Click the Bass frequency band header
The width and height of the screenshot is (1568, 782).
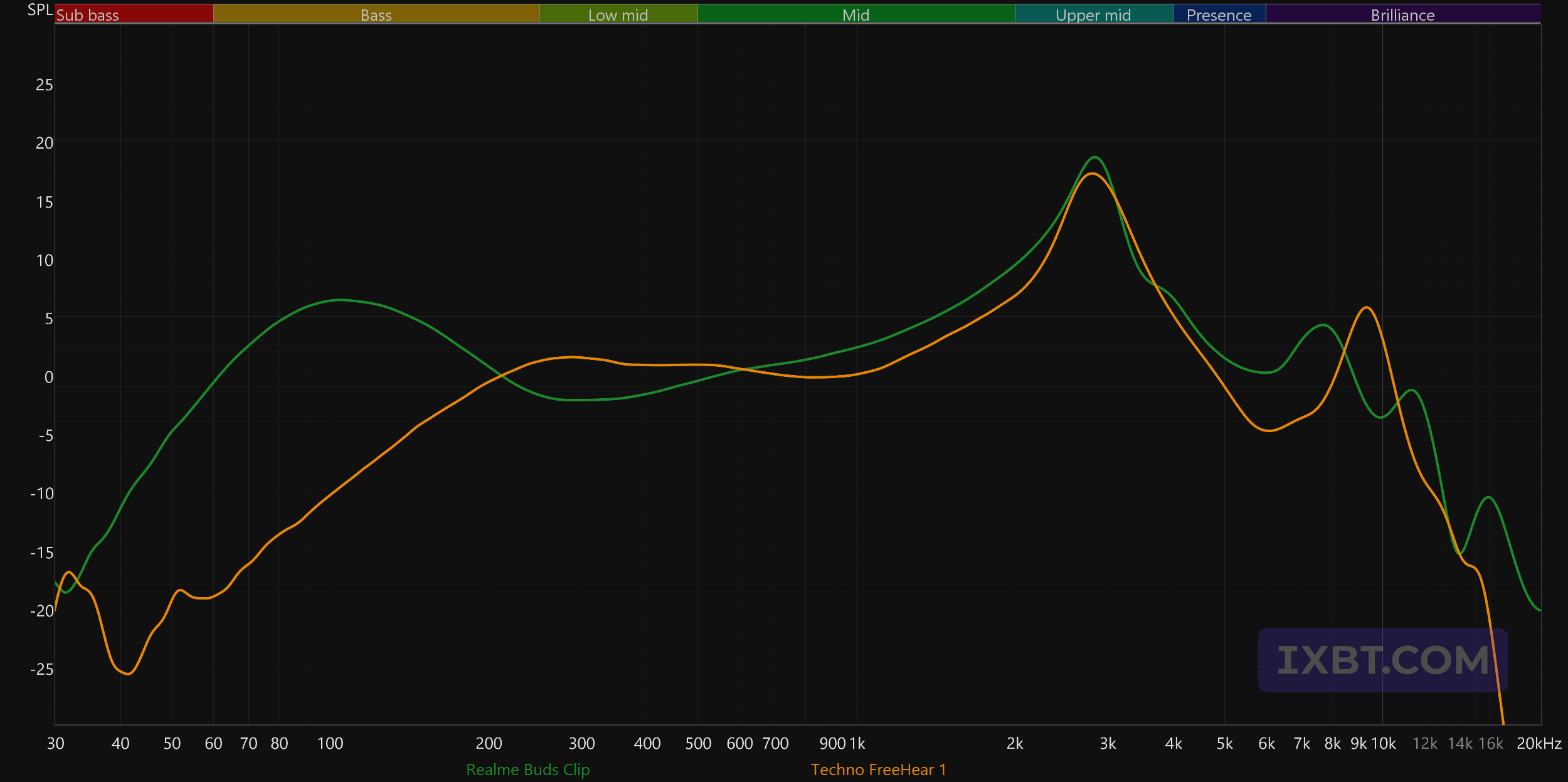tap(376, 15)
